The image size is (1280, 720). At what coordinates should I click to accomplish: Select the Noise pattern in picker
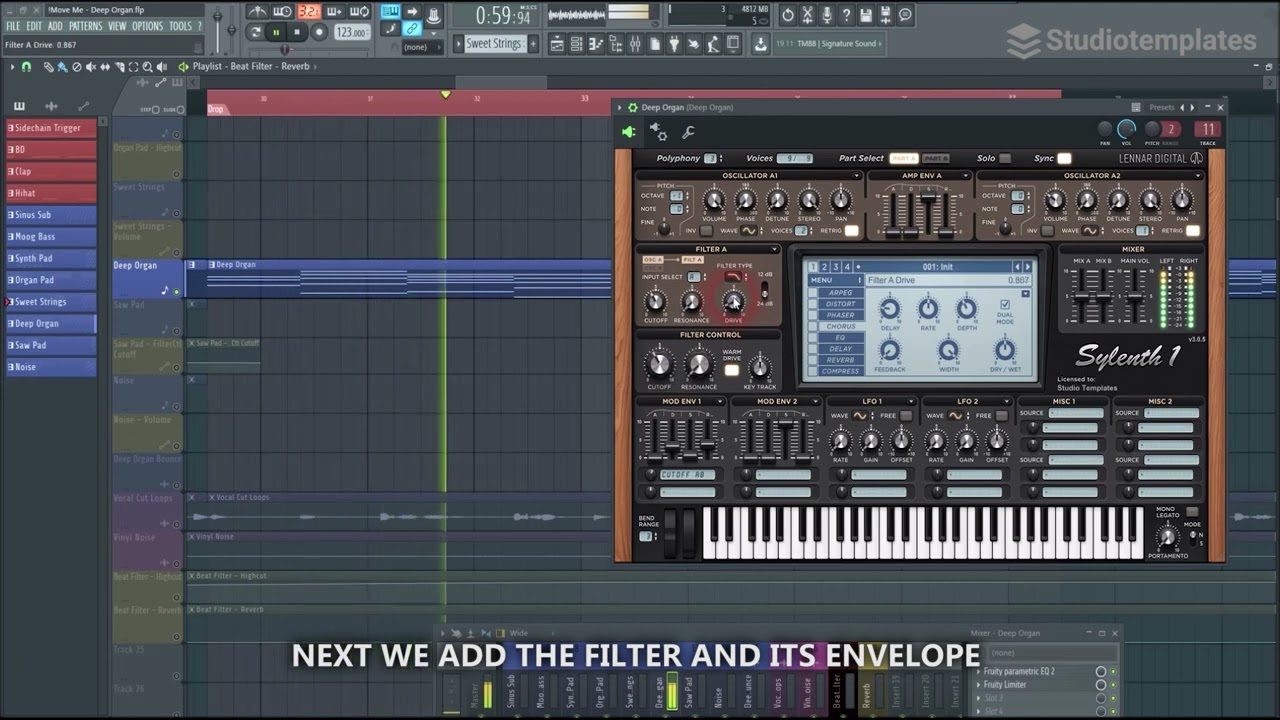tap(51, 367)
